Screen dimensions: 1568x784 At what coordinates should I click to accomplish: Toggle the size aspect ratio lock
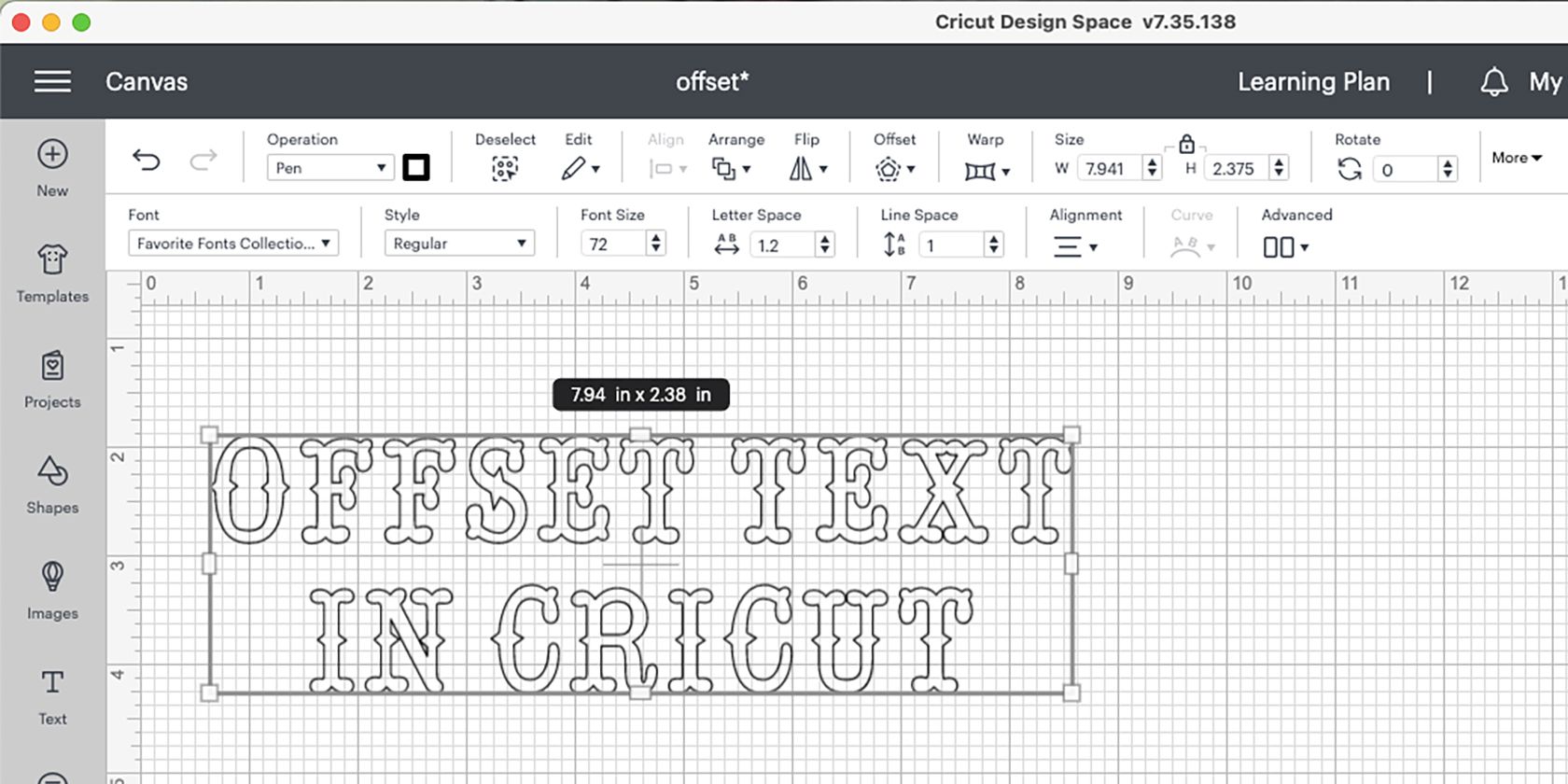point(1186,144)
